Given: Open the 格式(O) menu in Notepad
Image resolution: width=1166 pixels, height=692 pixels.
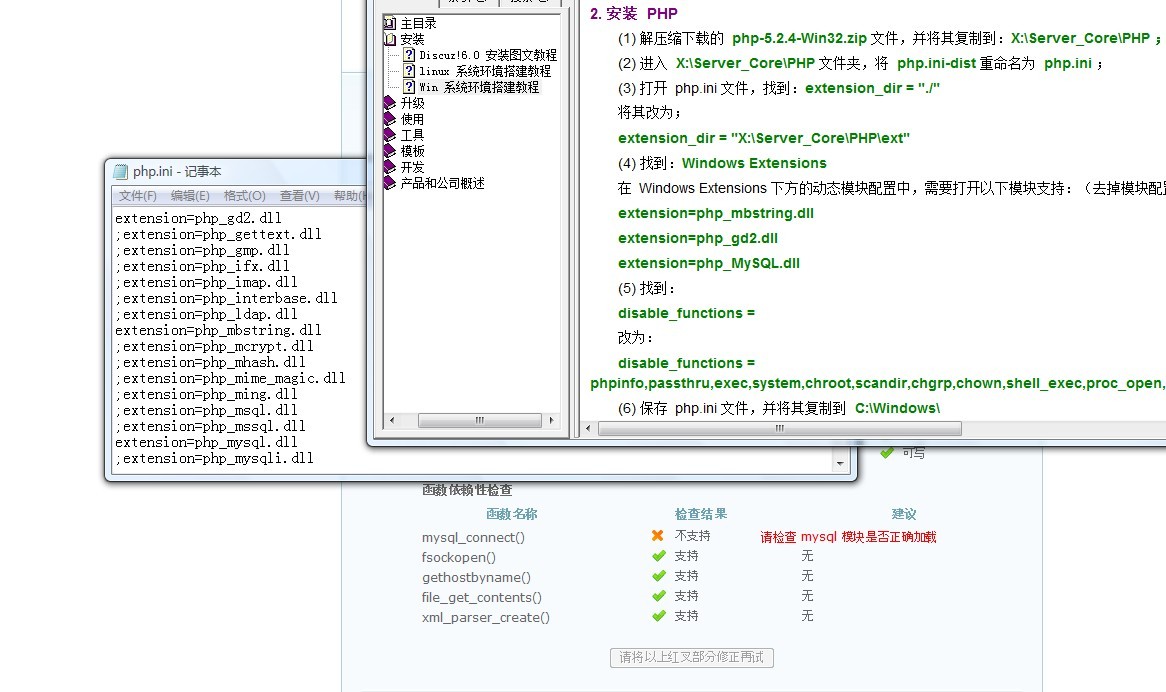Looking at the screenshot, I should (244, 196).
